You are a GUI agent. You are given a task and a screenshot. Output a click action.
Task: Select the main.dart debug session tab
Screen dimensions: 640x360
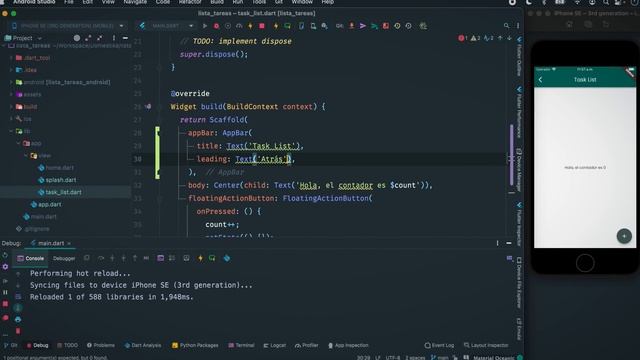point(50,243)
